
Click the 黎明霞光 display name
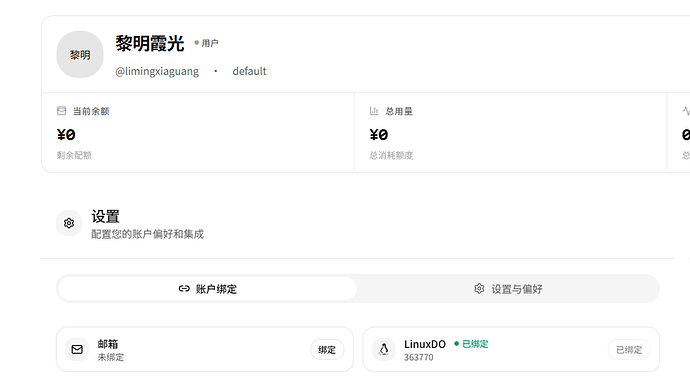point(150,44)
